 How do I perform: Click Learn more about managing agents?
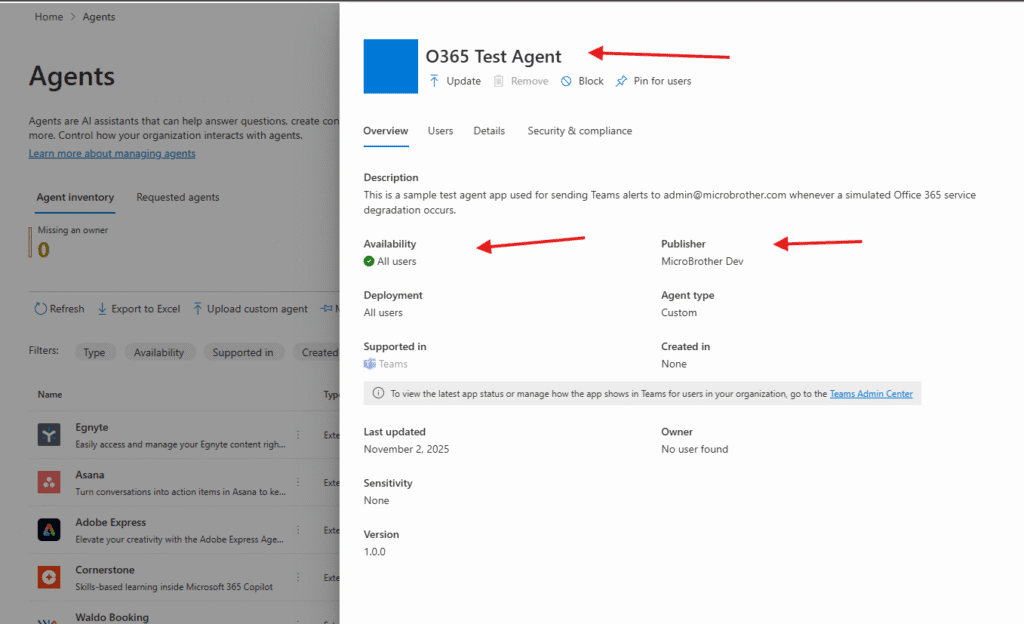click(112, 154)
